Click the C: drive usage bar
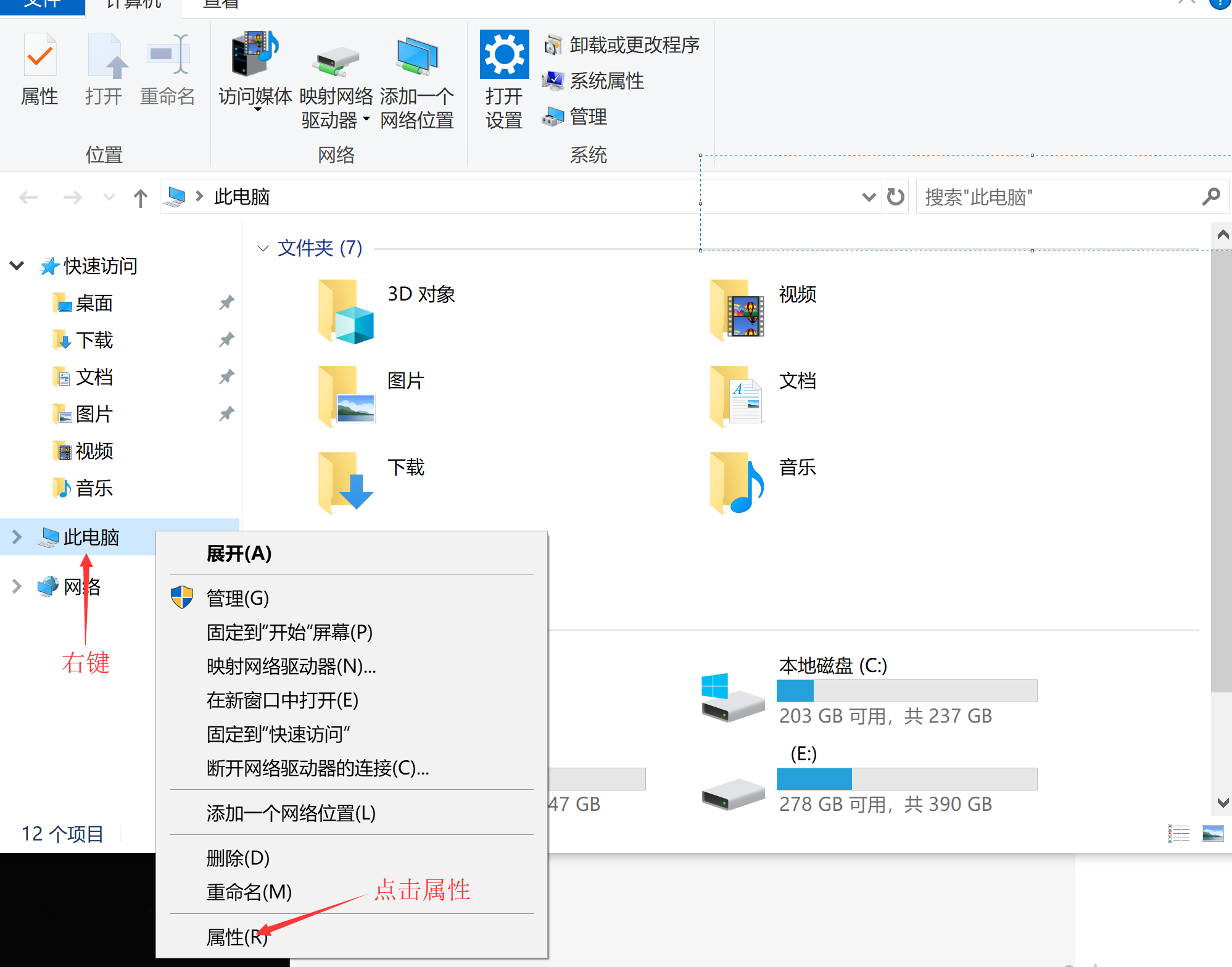 pos(906,691)
